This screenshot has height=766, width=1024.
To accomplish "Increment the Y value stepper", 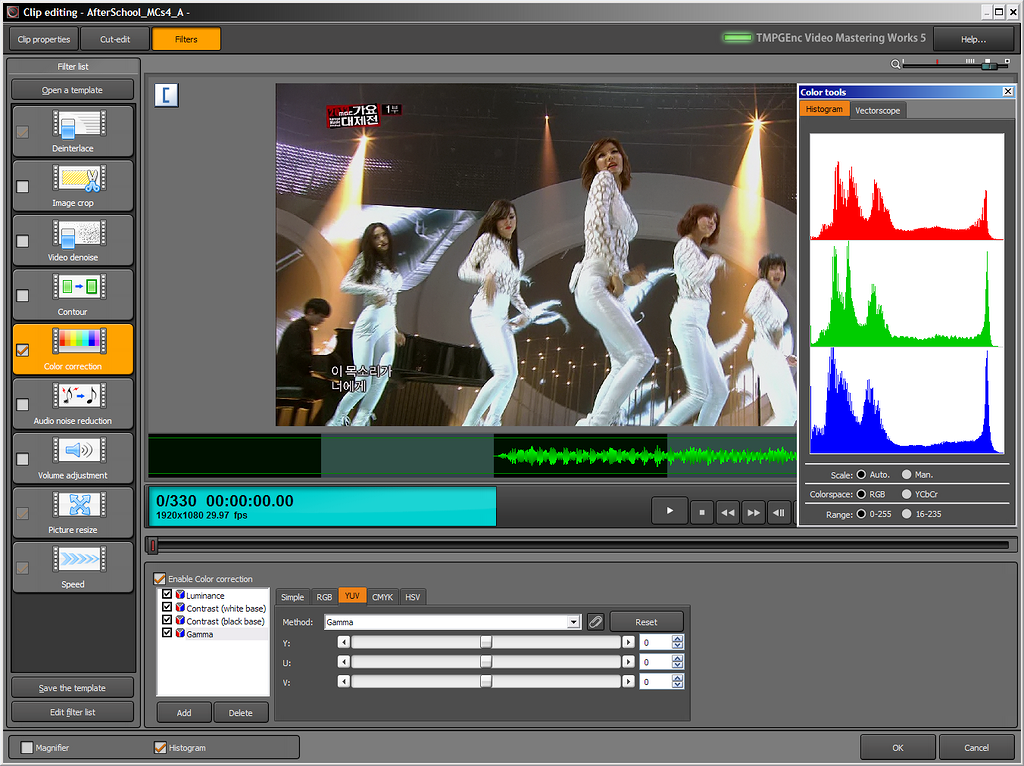I will pyautogui.click(x=678, y=639).
